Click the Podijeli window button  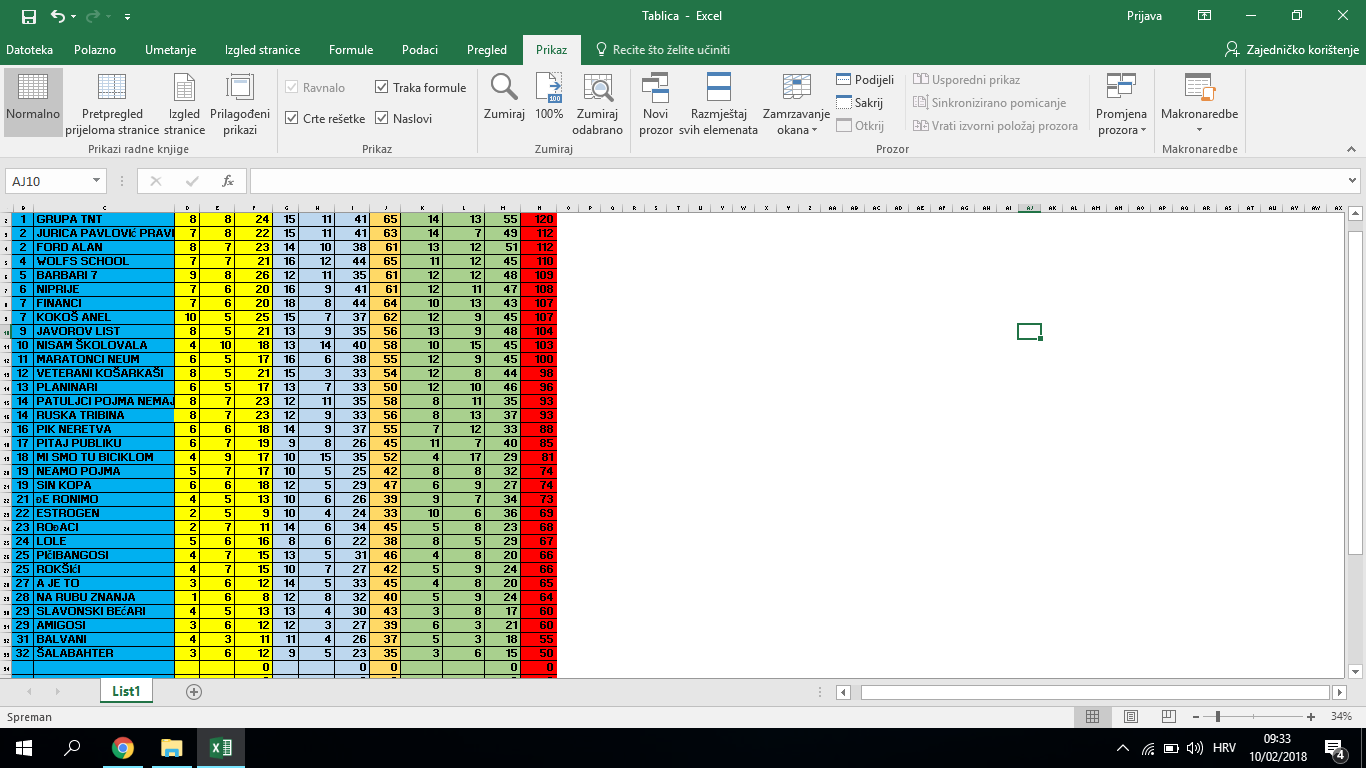(865, 80)
